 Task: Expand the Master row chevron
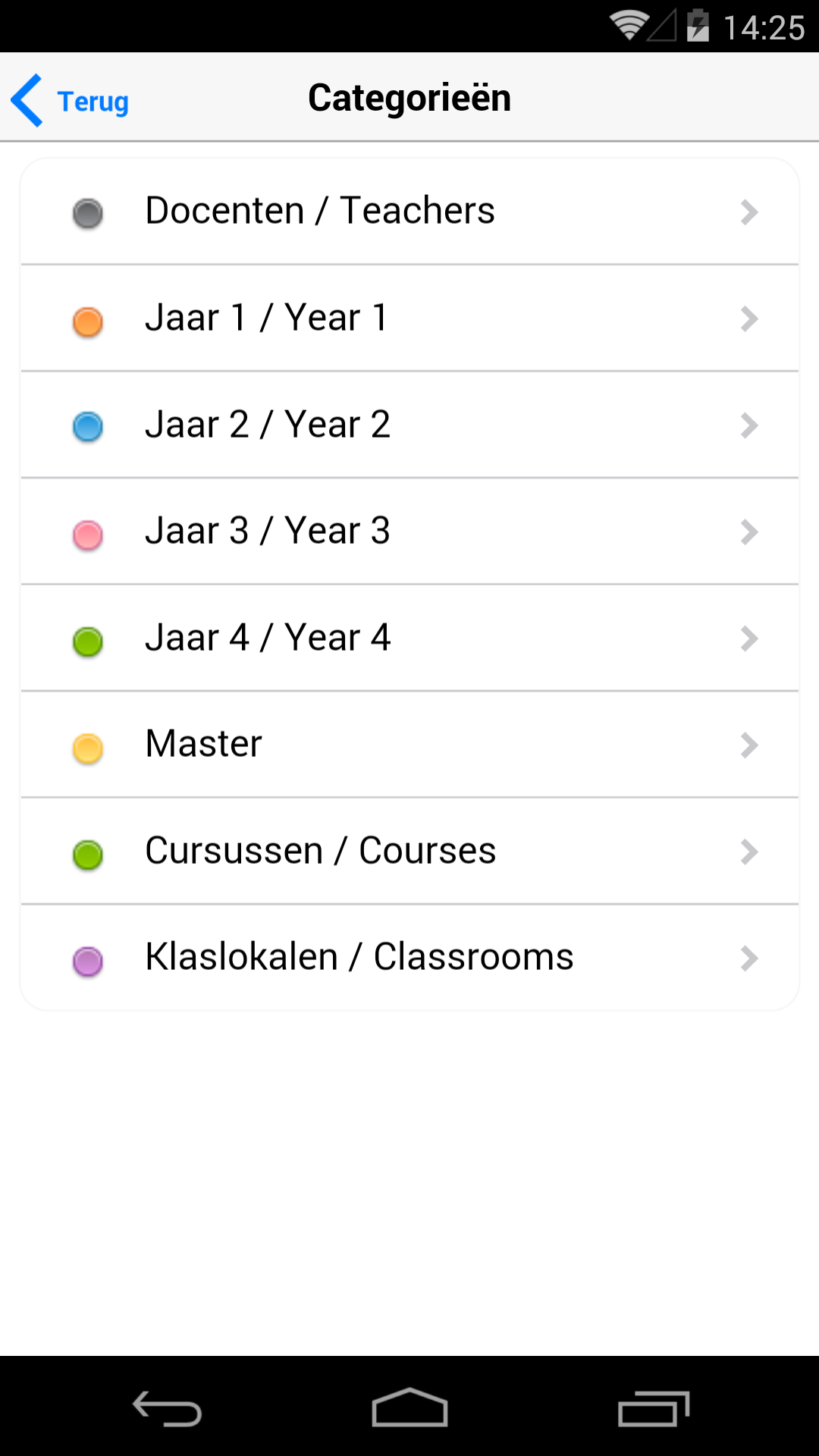pyautogui.click(x=749, y=745)
